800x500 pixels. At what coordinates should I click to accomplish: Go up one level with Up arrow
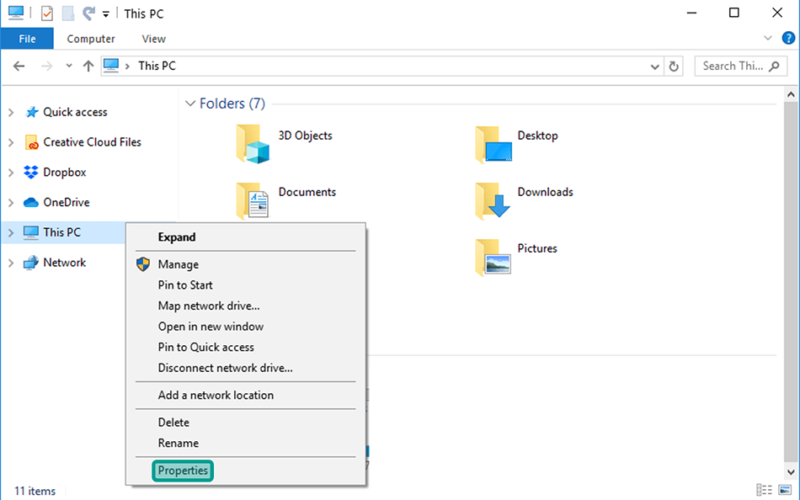(x=88, y=66)
